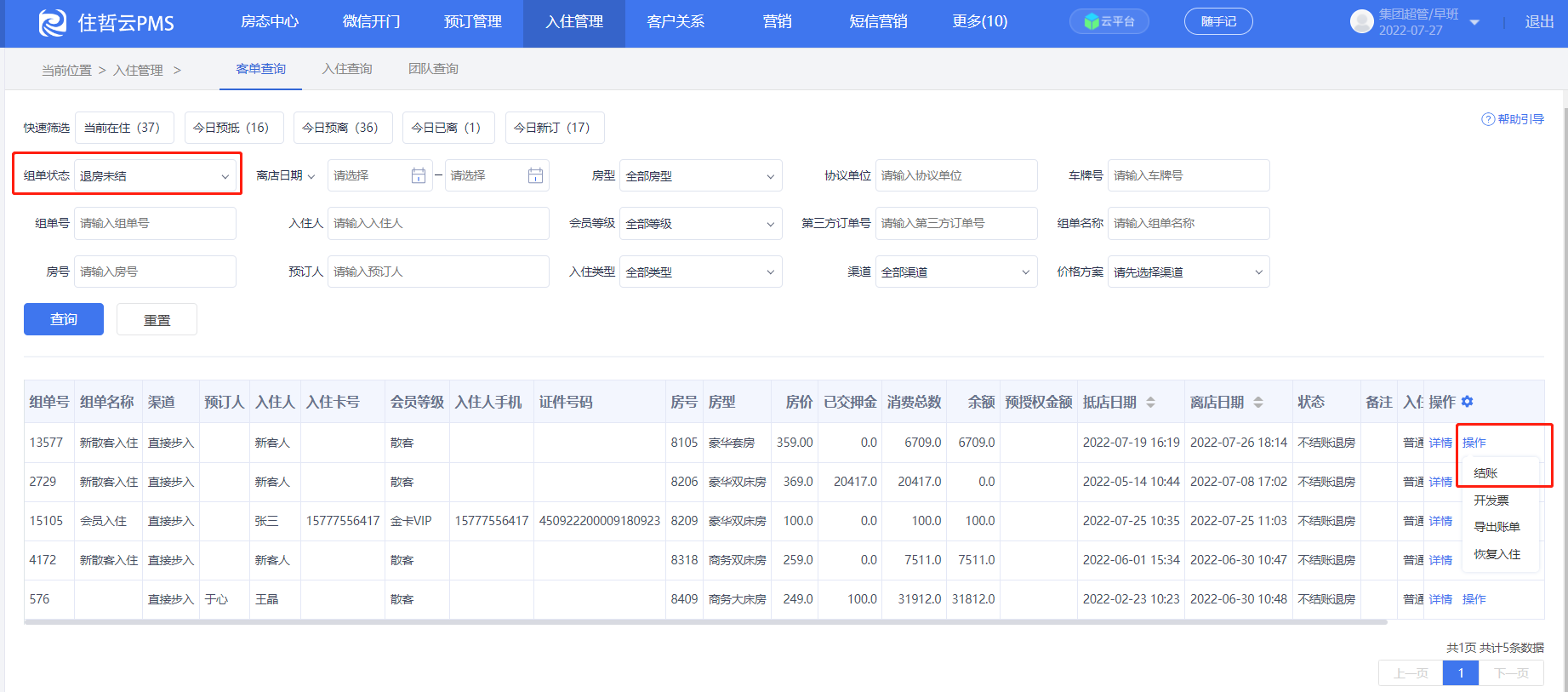
Task: Click the 帮助引导 question mark icon
Action: click(1488, 119)
